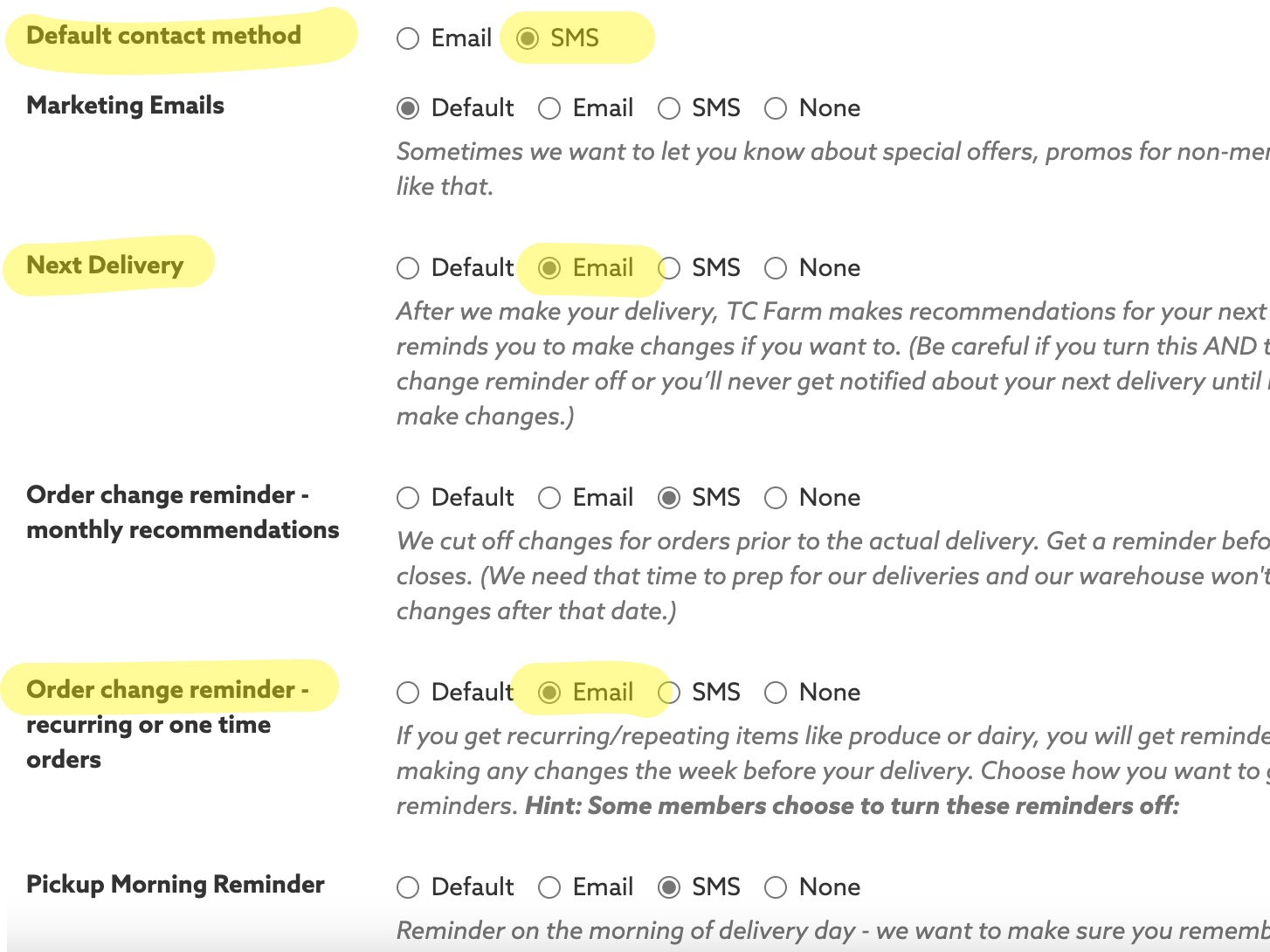The height and width of the screenshot is (952, 1270).
Task: Choose SMS for Marketing Emails
Action: (x=669, y=108)
